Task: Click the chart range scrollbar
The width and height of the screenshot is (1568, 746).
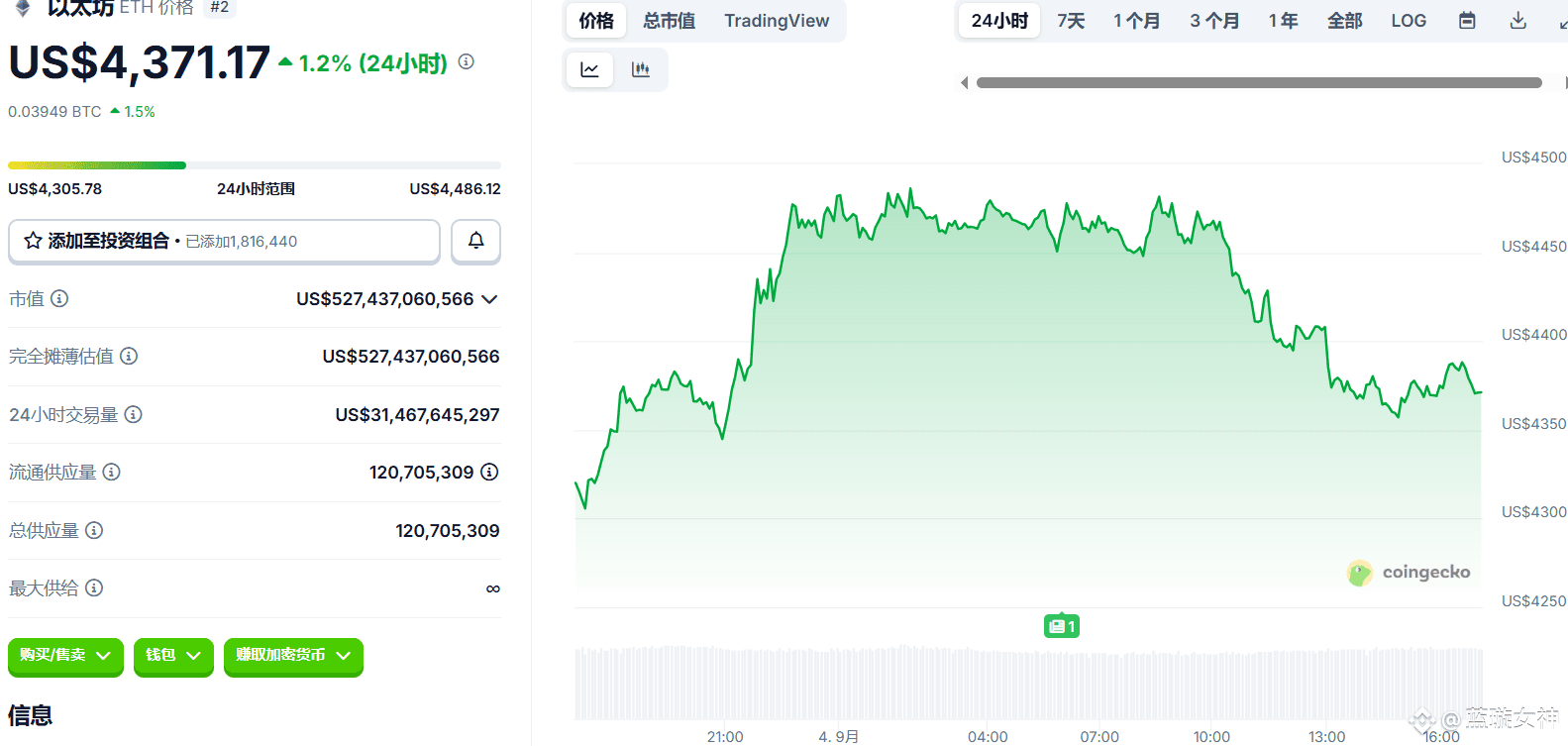Action: (x=1258, y=83)
